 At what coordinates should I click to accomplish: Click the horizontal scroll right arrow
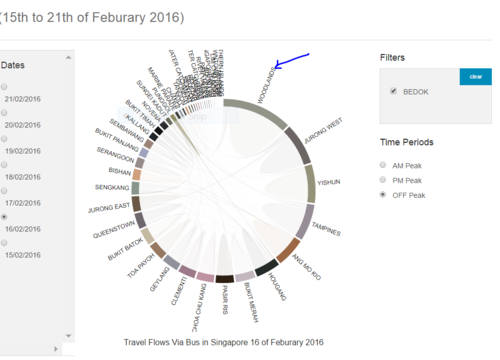pos(56,349)
